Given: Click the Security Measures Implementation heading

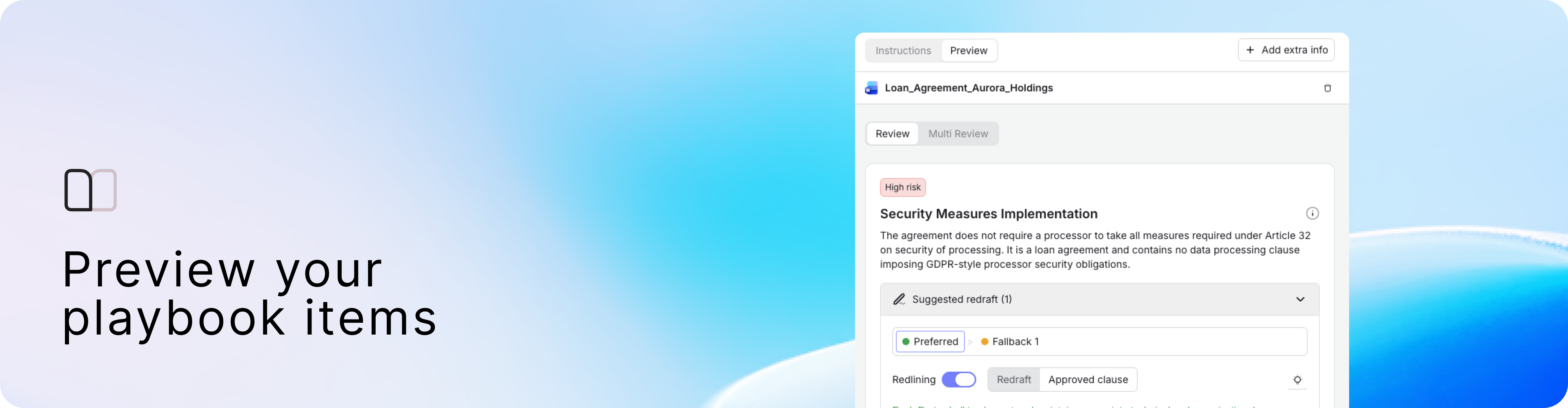Looking at the screenshot, I should 989,214.
